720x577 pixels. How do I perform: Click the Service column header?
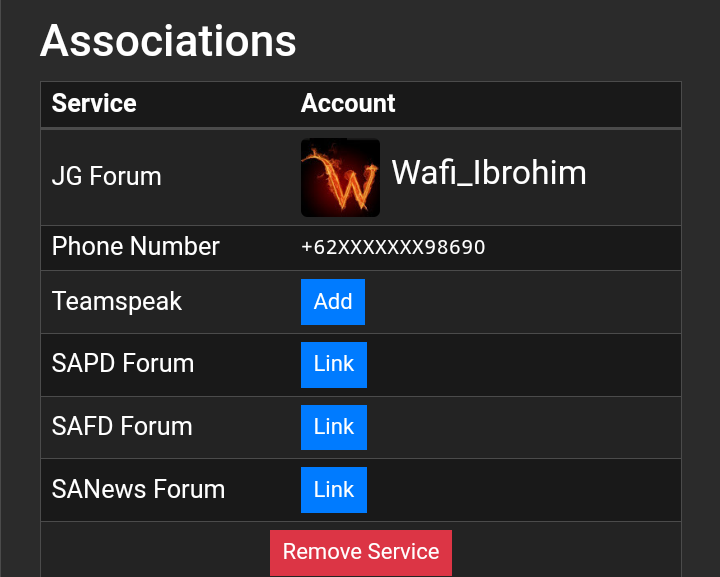coord(94,103)
